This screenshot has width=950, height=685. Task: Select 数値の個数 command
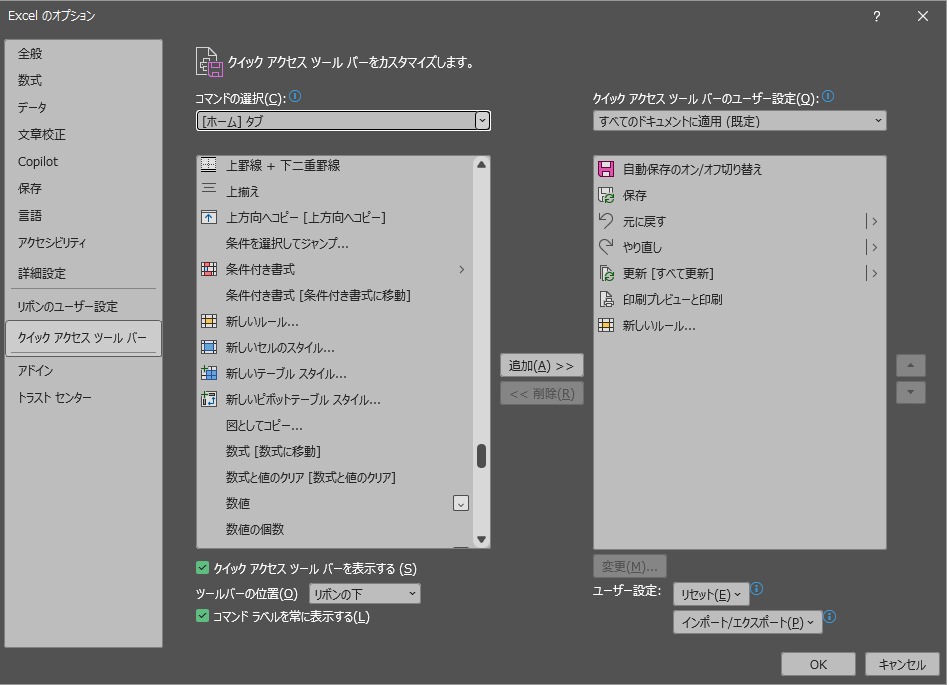[335, 529]
